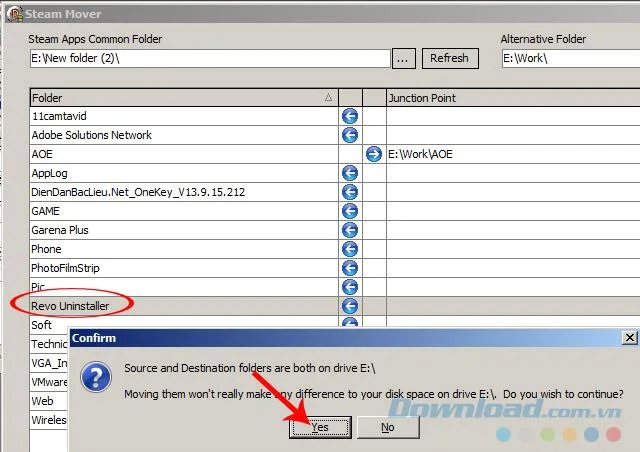Select the GAME folder row

click(184, 211)
